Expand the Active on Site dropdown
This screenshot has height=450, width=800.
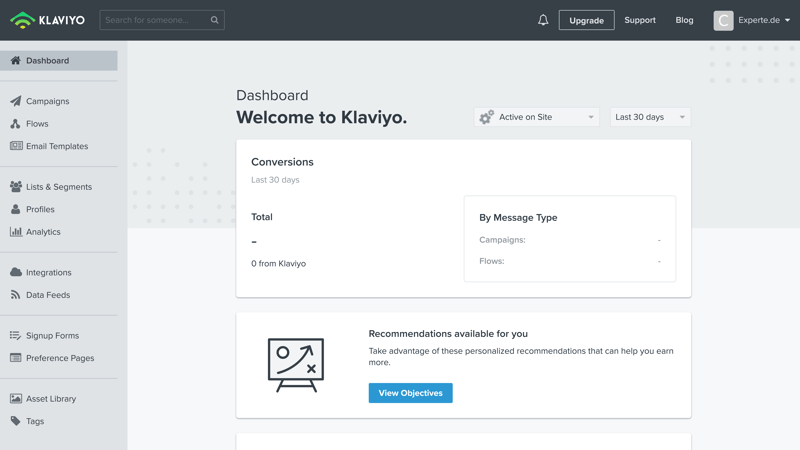(x=536, y=117)
